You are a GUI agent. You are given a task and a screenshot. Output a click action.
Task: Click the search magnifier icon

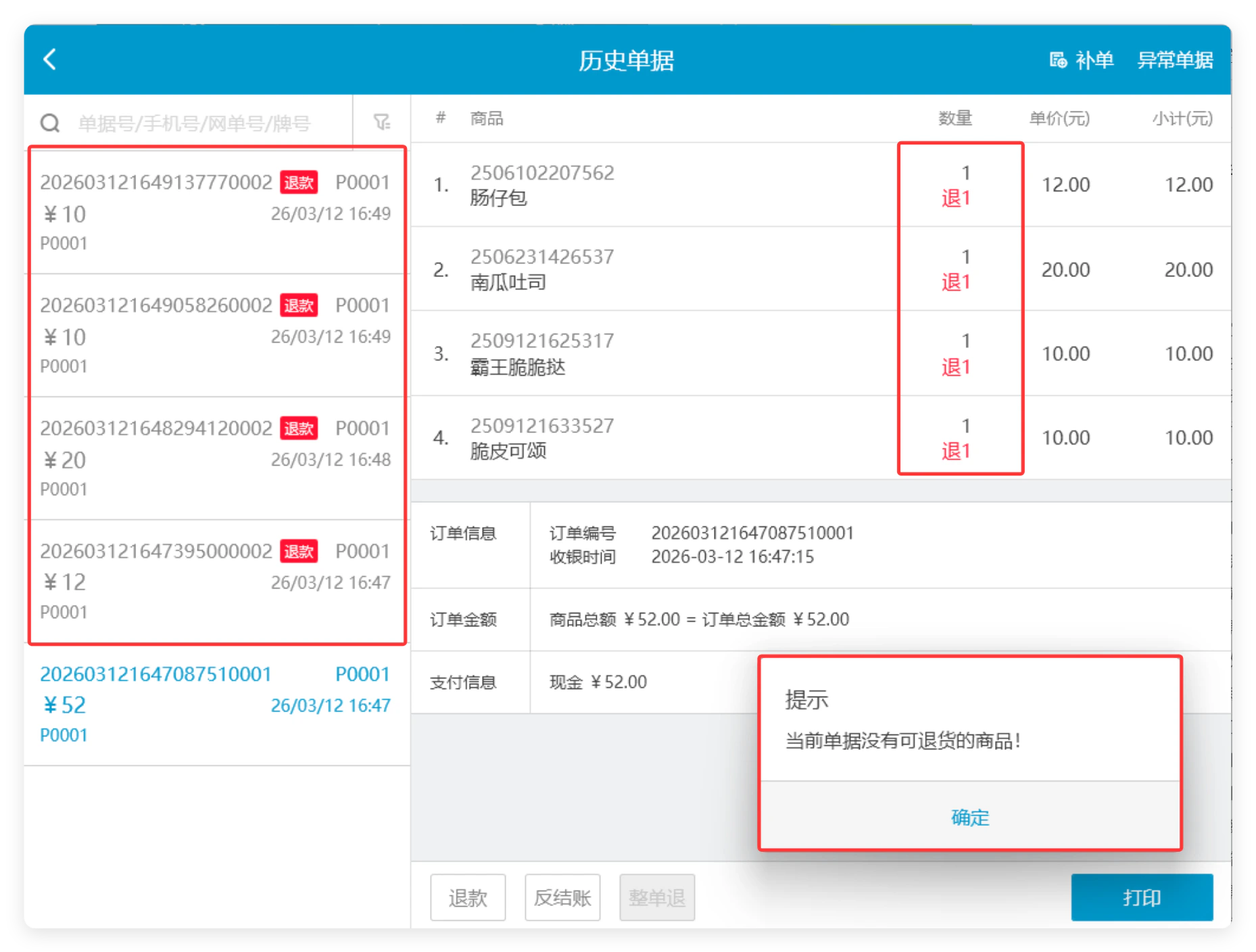(x=50, y=123)
